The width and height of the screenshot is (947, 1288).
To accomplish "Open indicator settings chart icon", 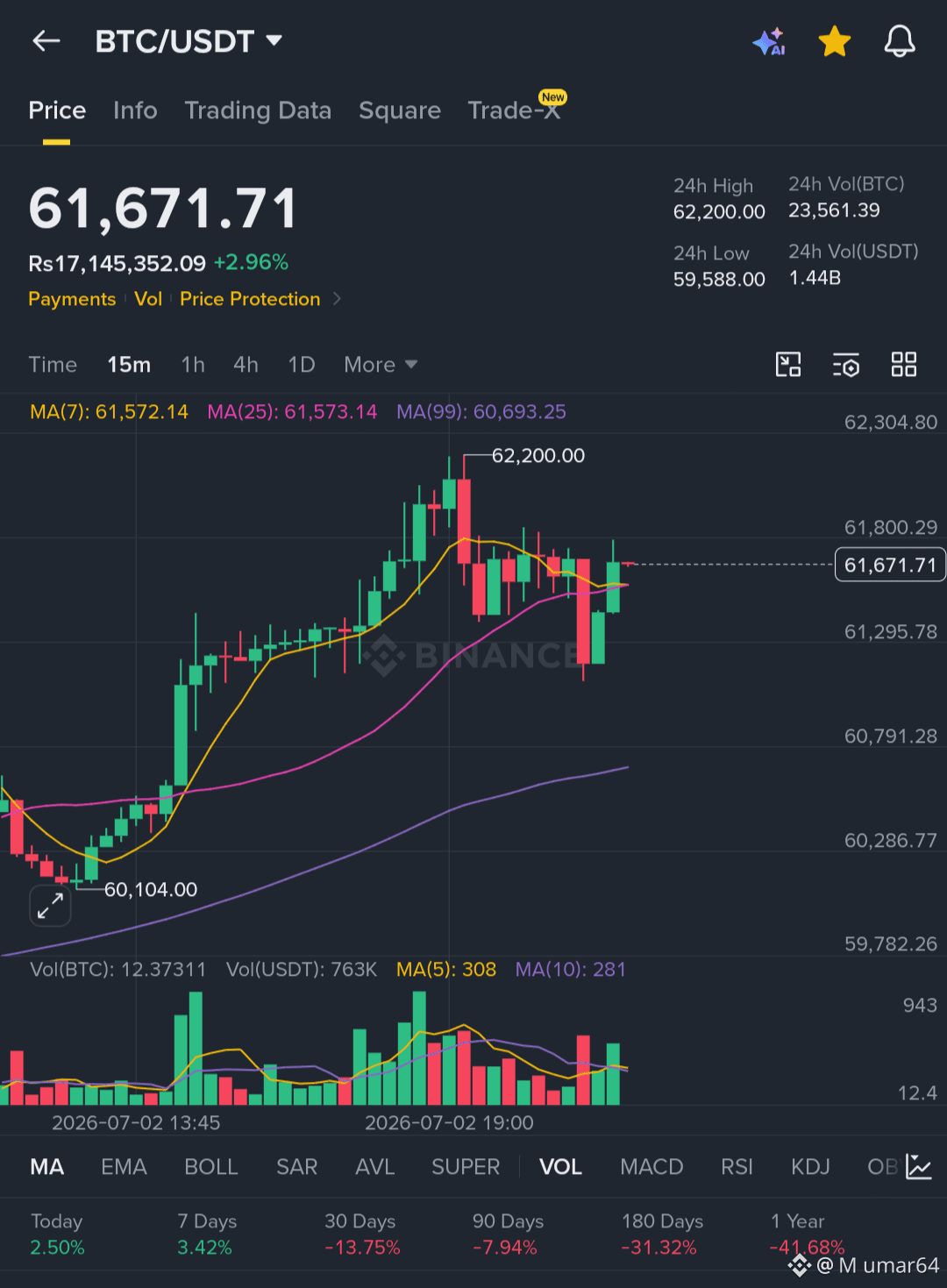I will [x=918, y=1167].
